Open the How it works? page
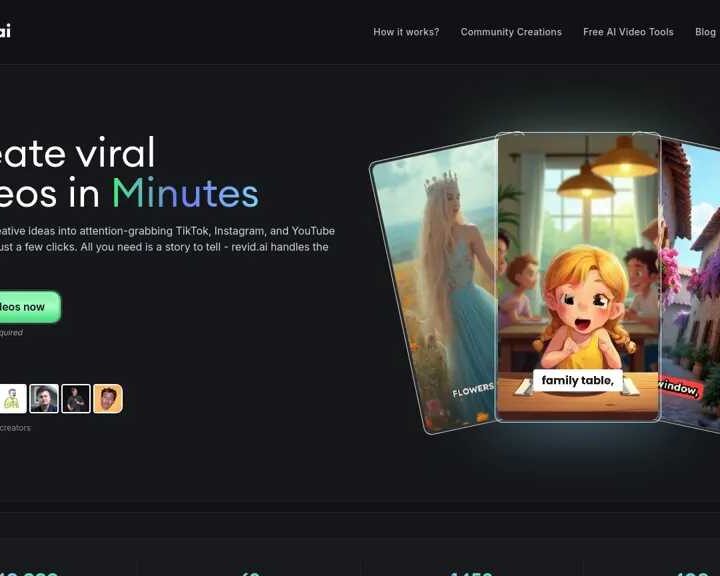Viewport: 720px width, 576px height. [406, 32]
